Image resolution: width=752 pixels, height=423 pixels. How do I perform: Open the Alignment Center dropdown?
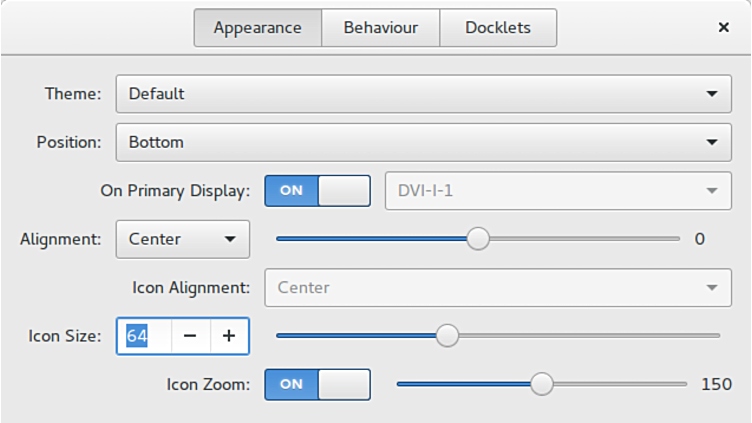[182, 239]
